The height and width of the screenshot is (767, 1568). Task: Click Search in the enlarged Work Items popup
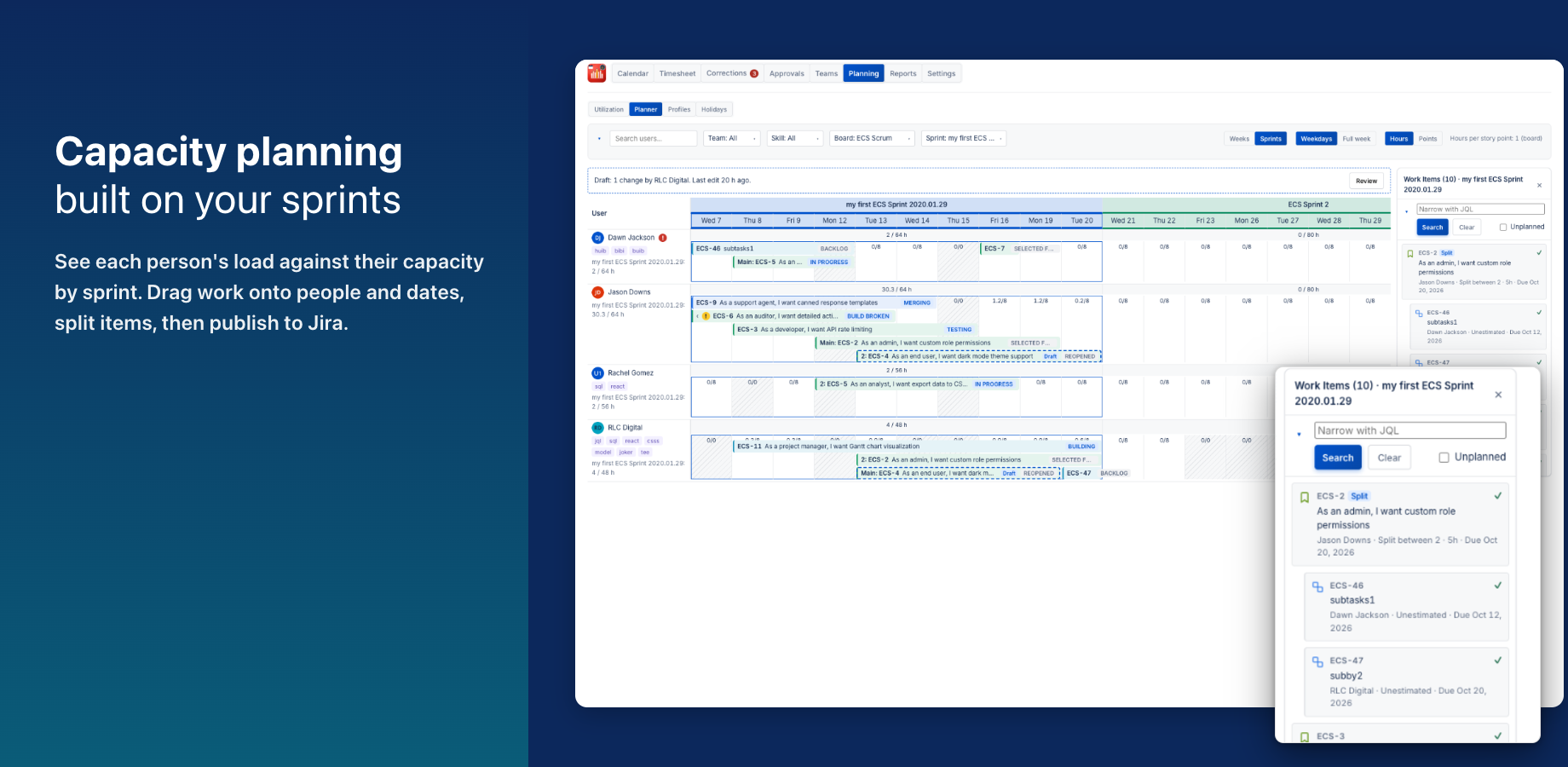tap(1338, 458)
